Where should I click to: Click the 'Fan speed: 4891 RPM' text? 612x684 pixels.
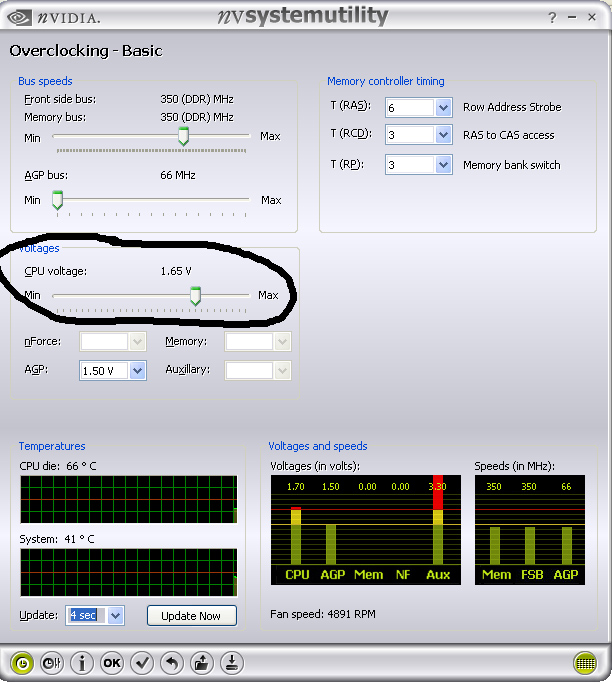(x=323, y=614)
